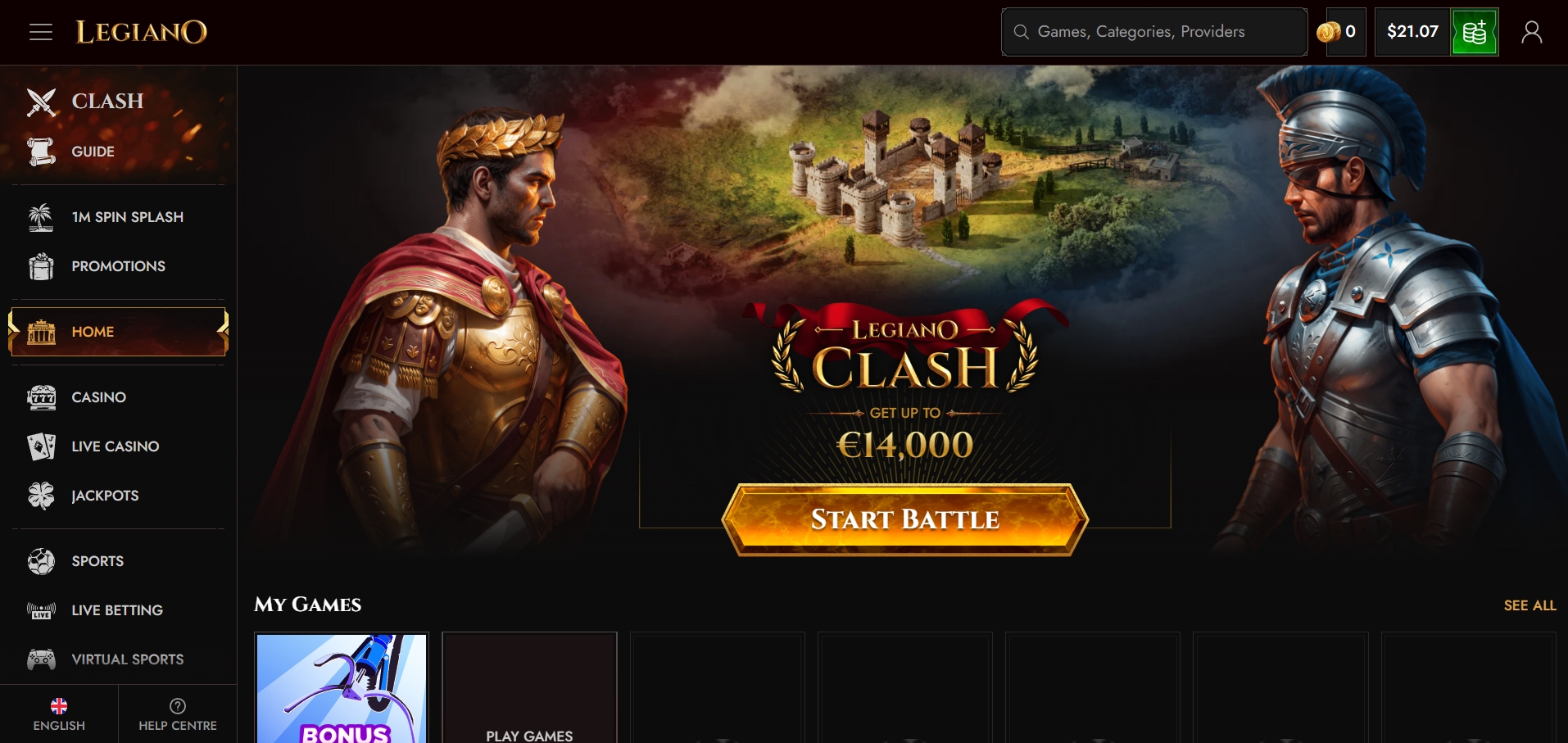The image size is (1568, 743).
Task: Click the Guide scroll icon
Action: [x=41, y=152]
